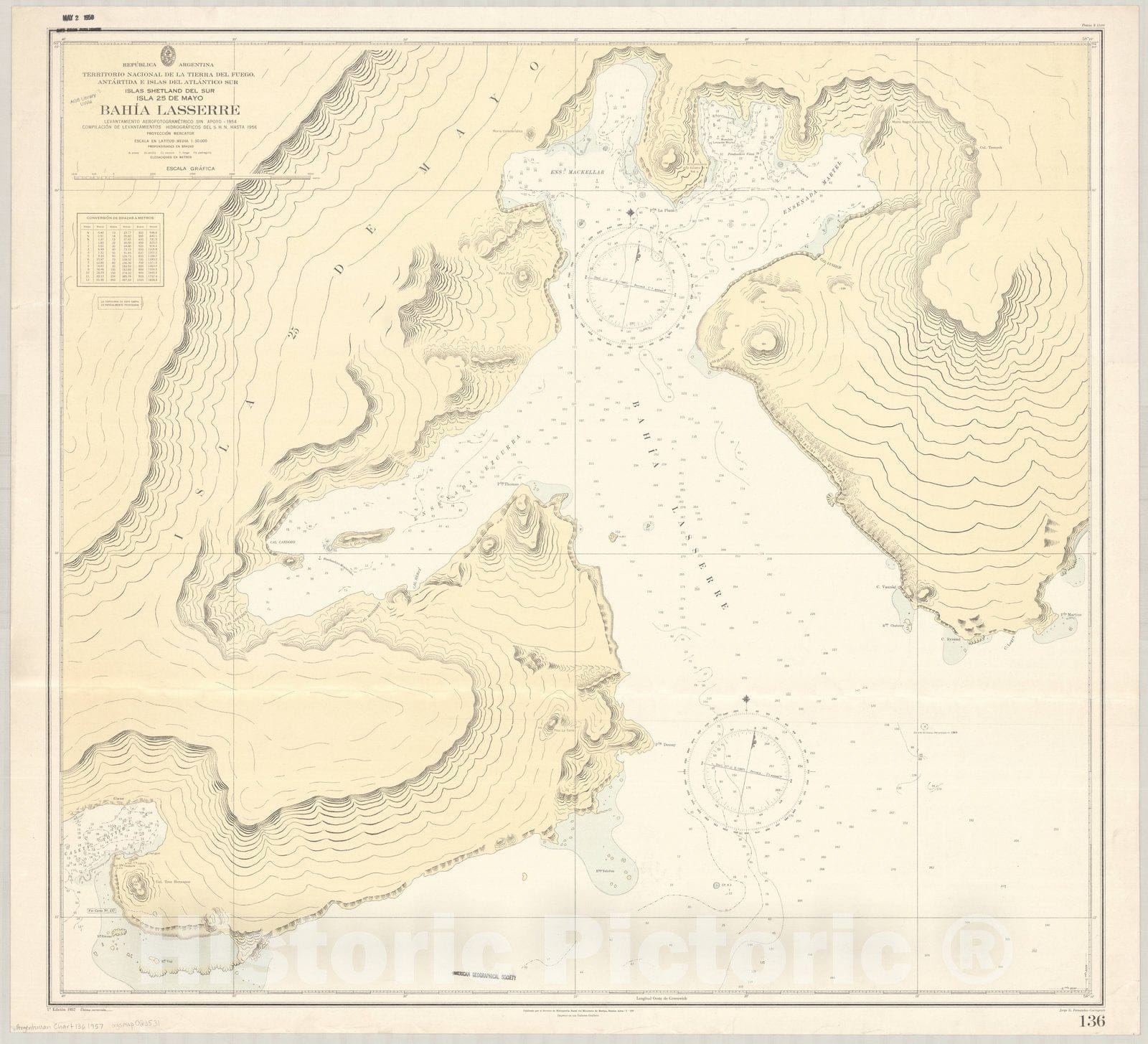Click the north star above upper compass
Screen dimensions: 1148x1044
[630, 212]
